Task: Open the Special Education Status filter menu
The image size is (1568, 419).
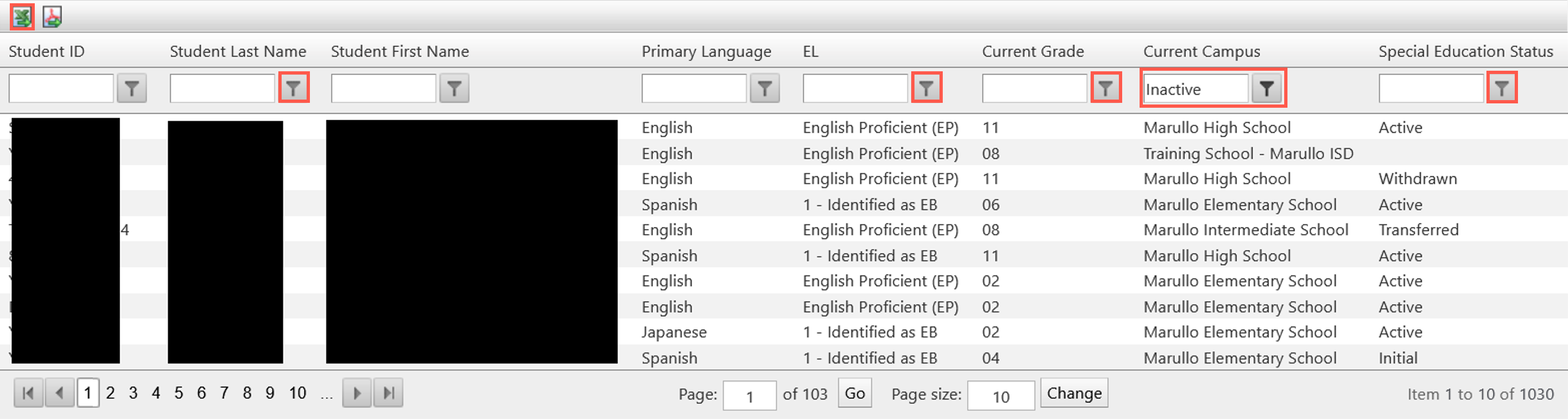Action: [x=1502, y=89]
